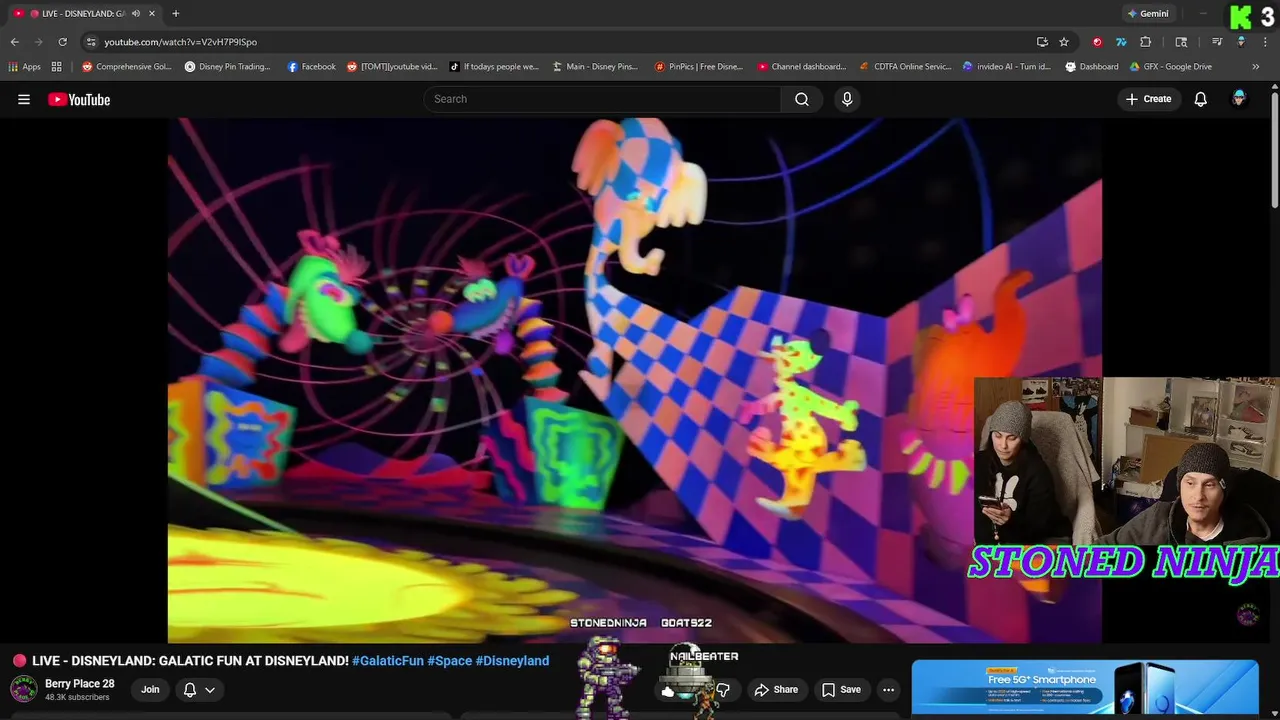
Task: Open the YouTube account avatar menu
Action: (x=1239, y=99)
